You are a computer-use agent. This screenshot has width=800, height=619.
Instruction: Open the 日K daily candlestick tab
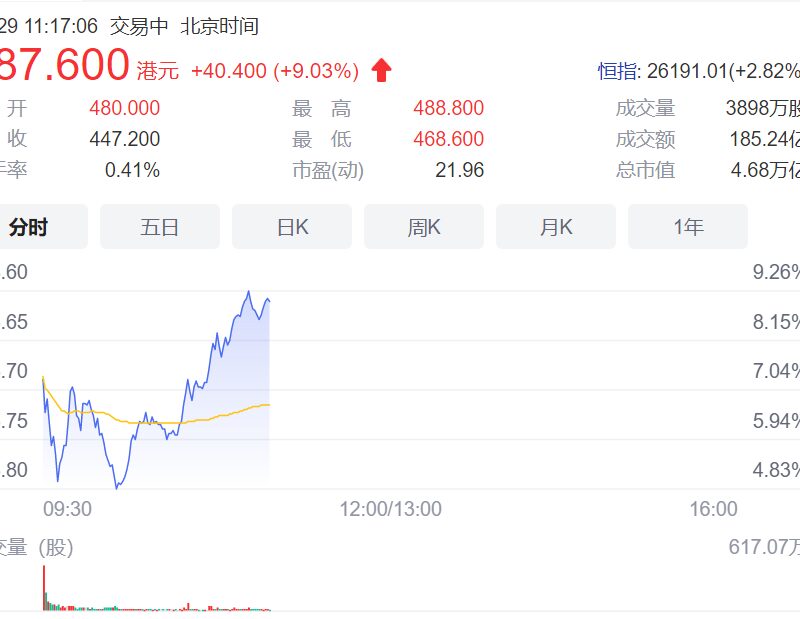point(292,227)
